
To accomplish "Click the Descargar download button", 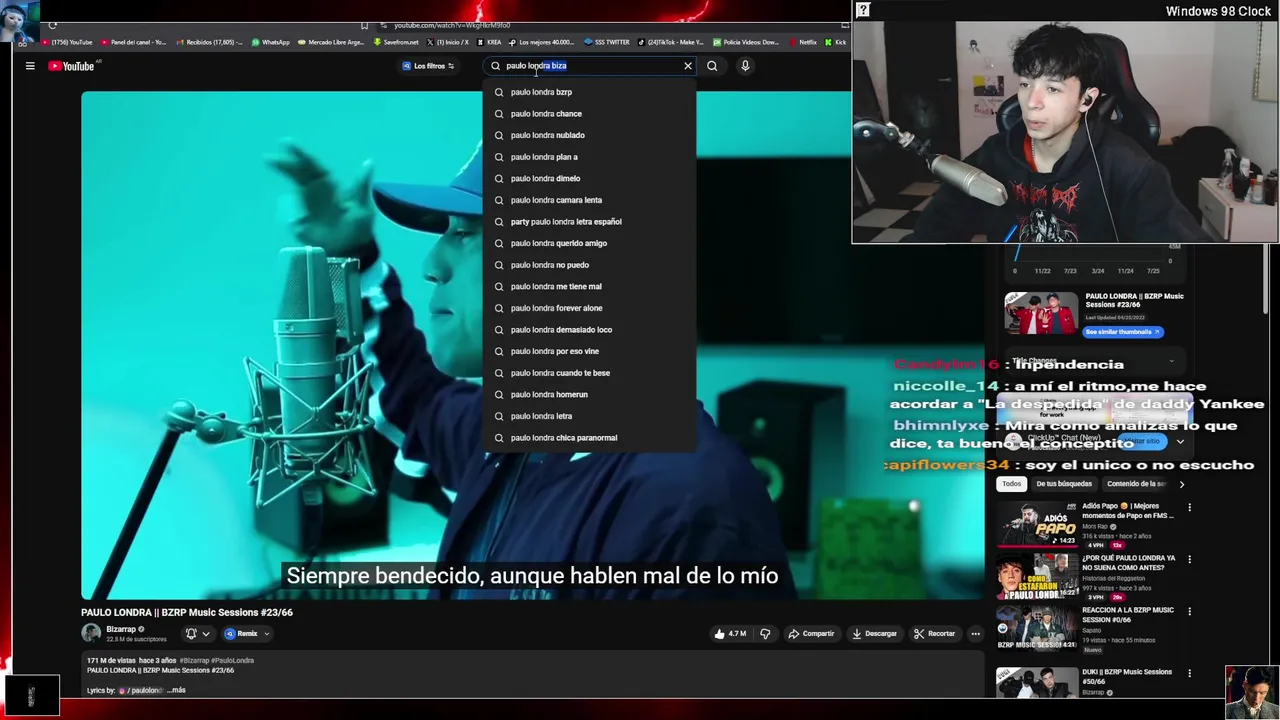I will coord(874,633).
